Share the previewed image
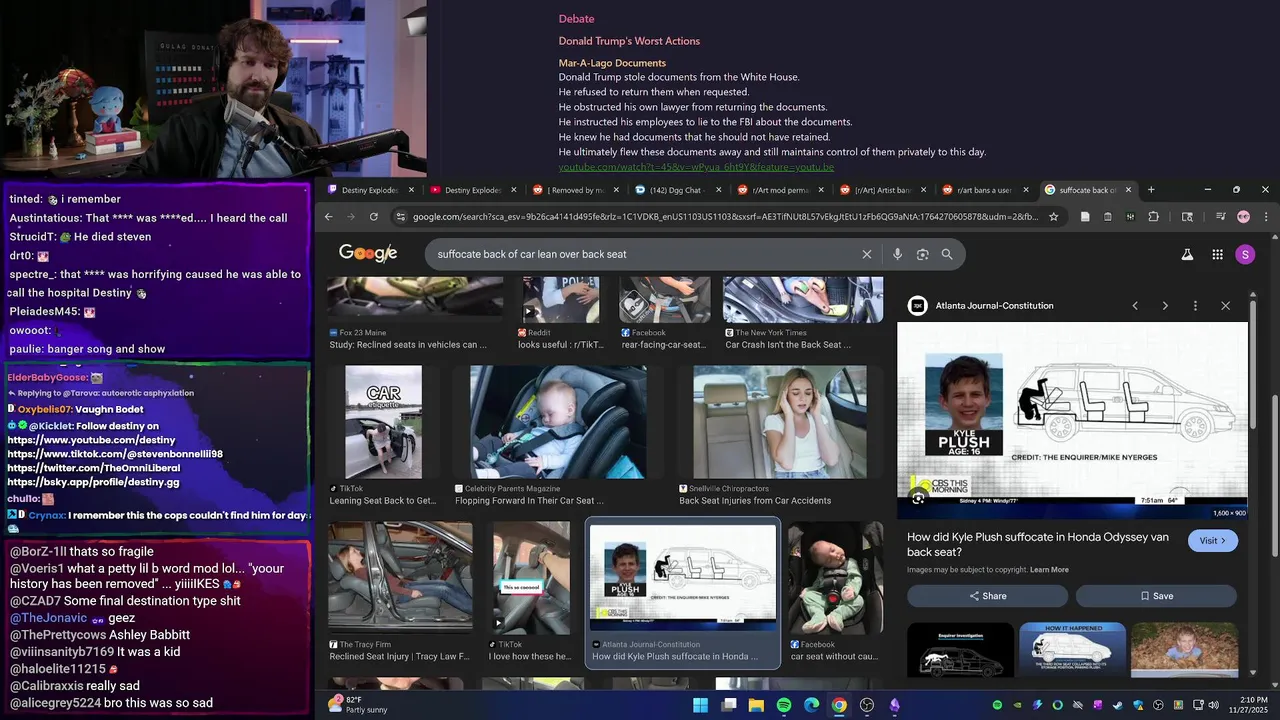 point(987,596)
